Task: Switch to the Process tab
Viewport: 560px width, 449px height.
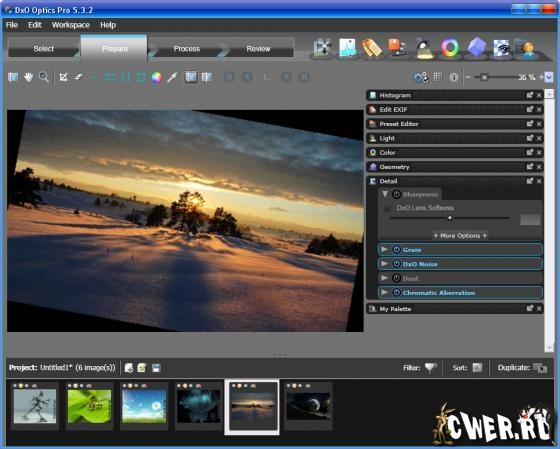Action: tap(186, 49)
